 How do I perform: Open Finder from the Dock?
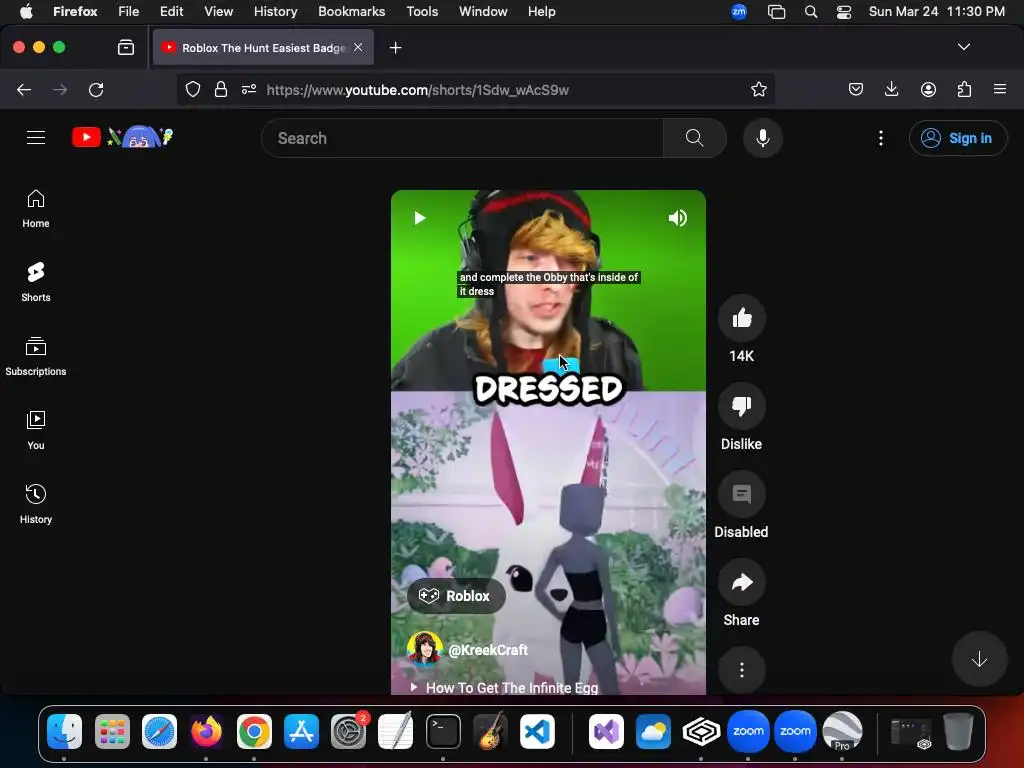pos(65,731)
